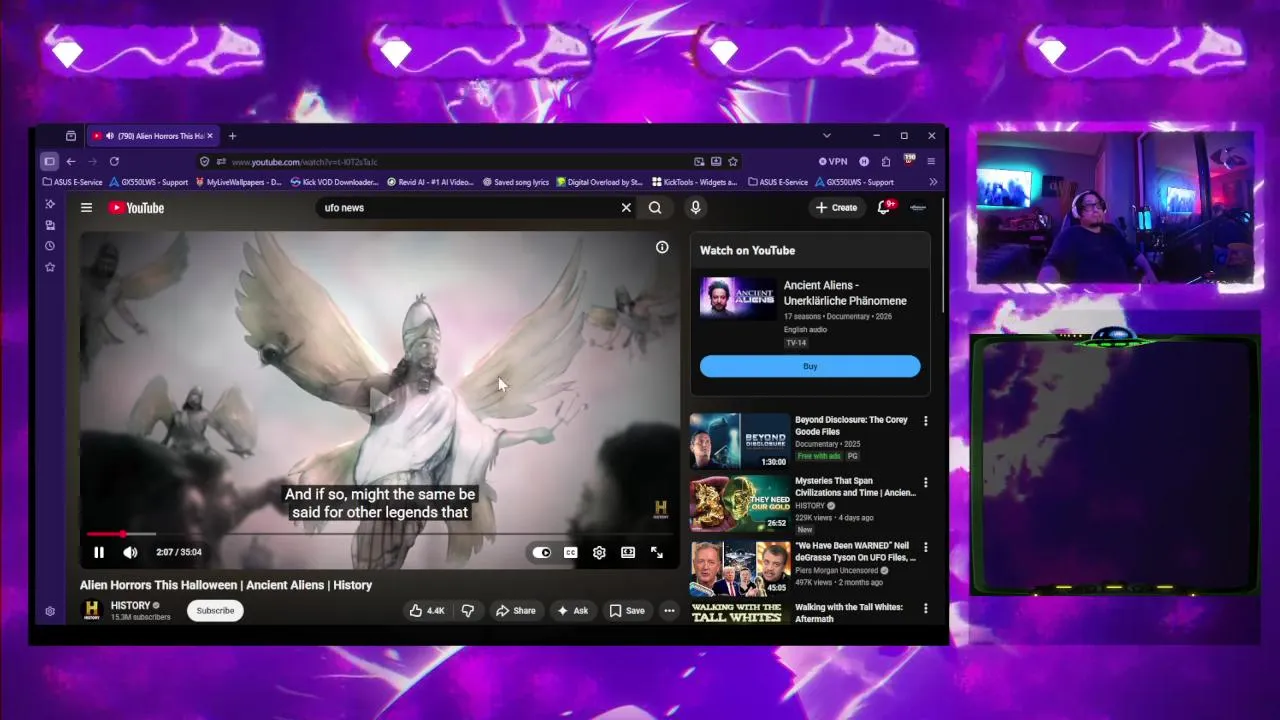The width and height of the screenshot is (1280, 720).
Task: Pause the video
Action: [99, 552]
